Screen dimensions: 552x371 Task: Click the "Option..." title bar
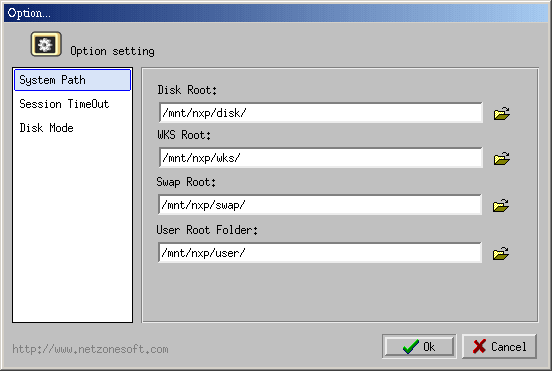pos(276,13)
